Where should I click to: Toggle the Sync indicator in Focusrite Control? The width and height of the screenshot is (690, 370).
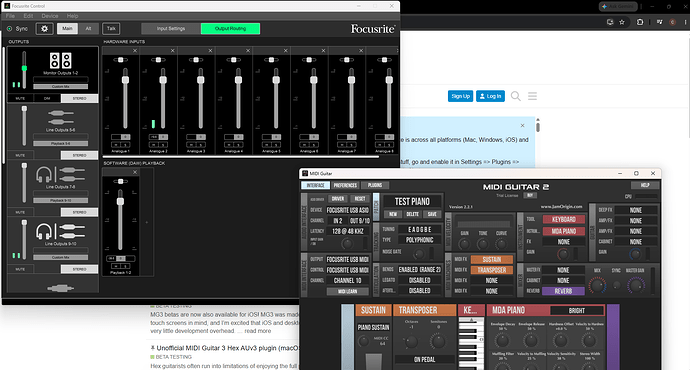tap(10, 29)
